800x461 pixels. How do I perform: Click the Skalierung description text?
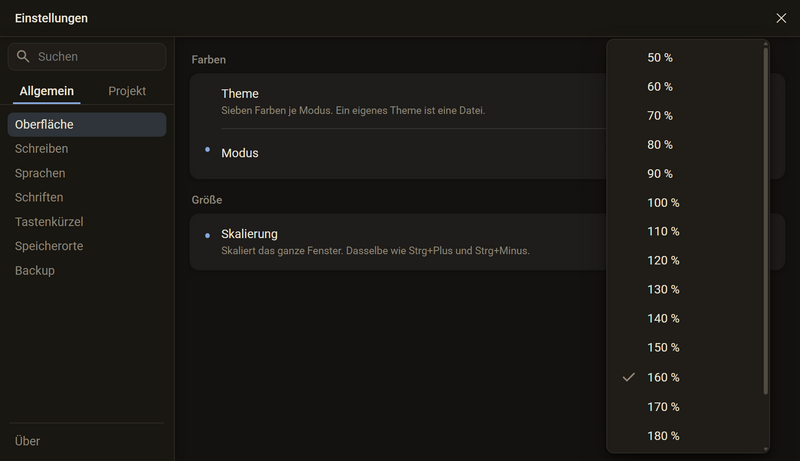376,251
